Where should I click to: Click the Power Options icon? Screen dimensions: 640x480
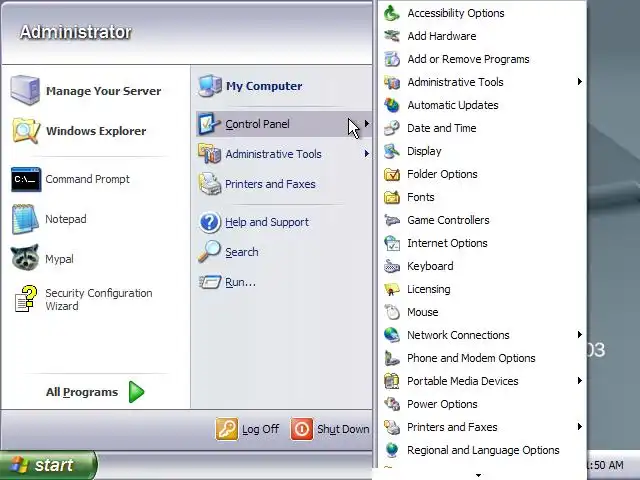point(392,404)
